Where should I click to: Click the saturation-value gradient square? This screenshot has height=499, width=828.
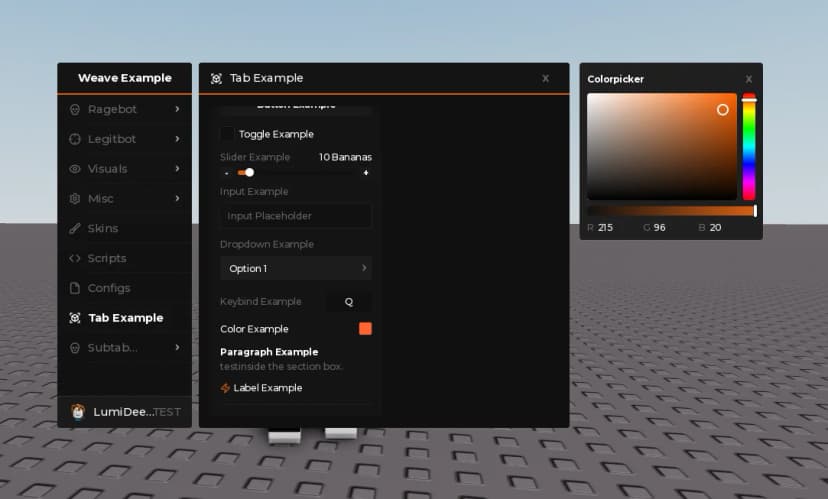click(x=662, y=147)
